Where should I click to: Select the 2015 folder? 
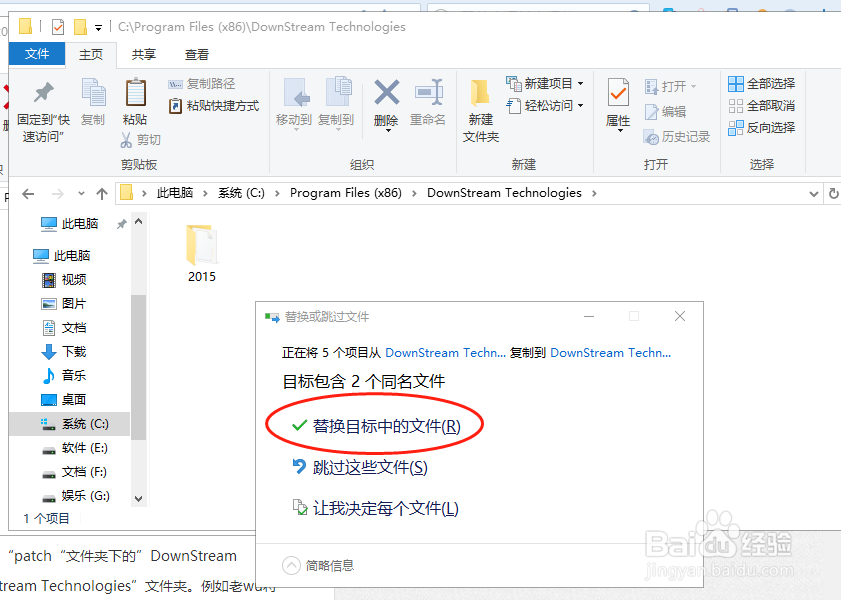pyautogui.click(x=202, y=254)
